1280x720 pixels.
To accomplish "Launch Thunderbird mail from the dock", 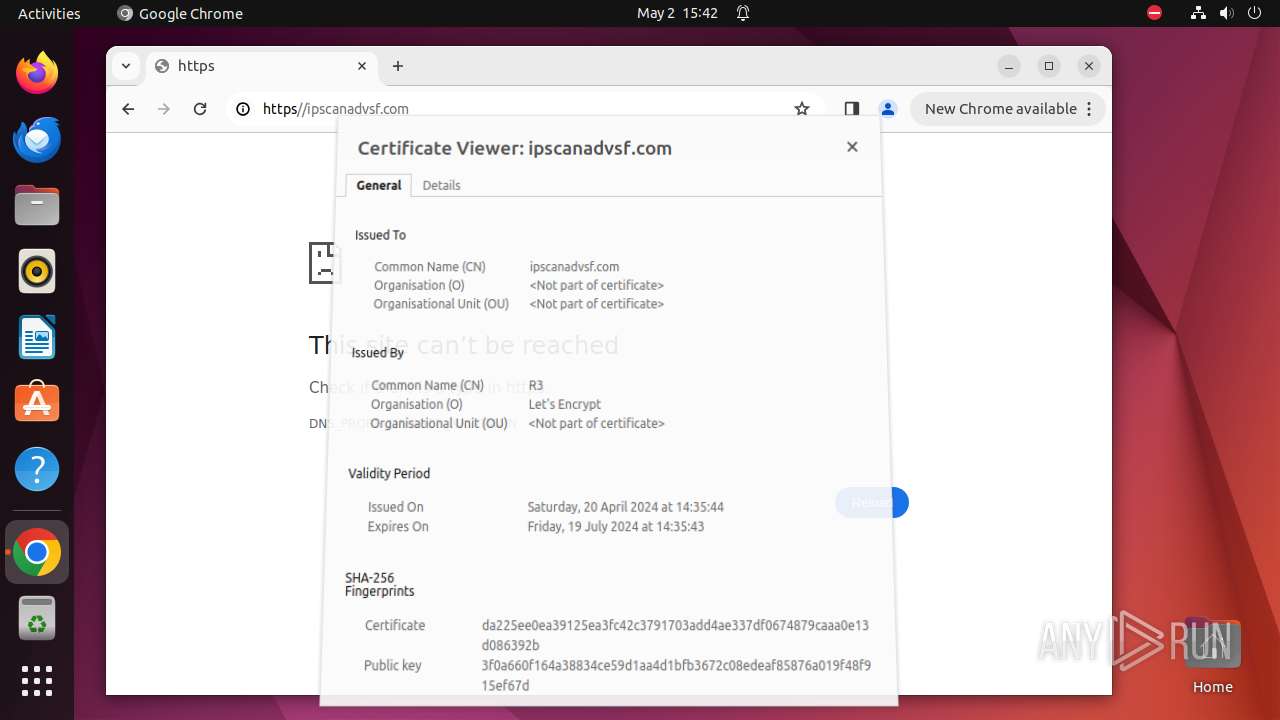I will pos(37,139).
